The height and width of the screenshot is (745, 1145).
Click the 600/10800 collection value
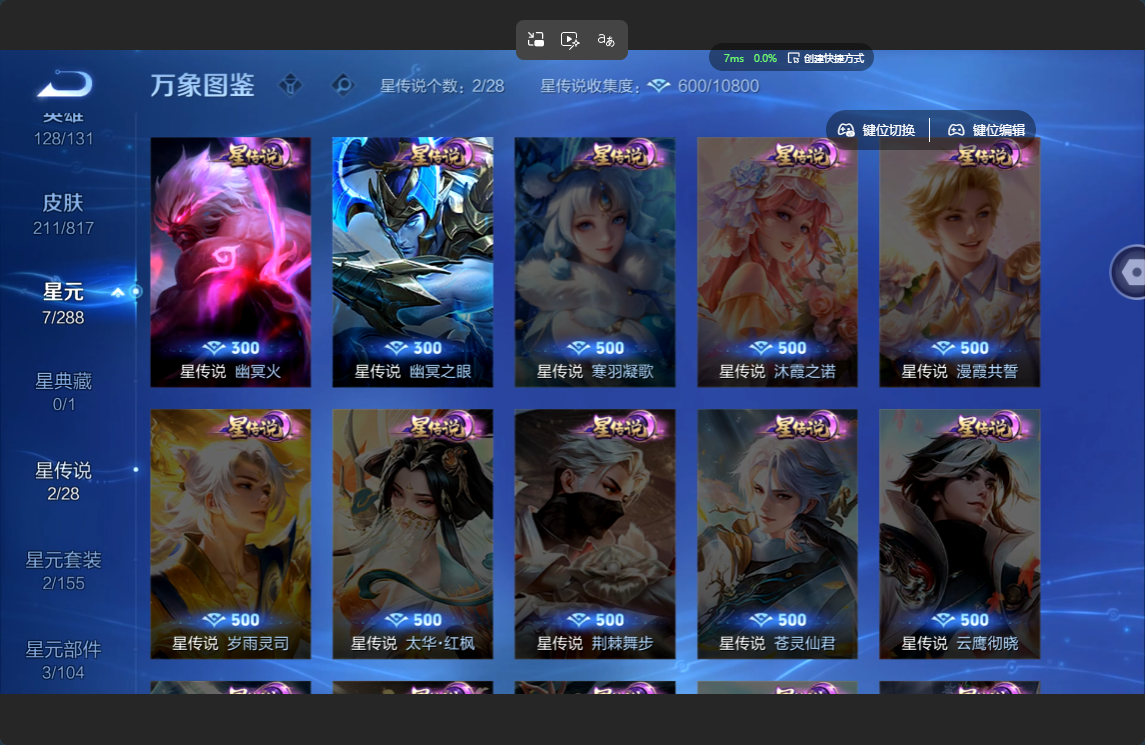[x=719, y=86]
